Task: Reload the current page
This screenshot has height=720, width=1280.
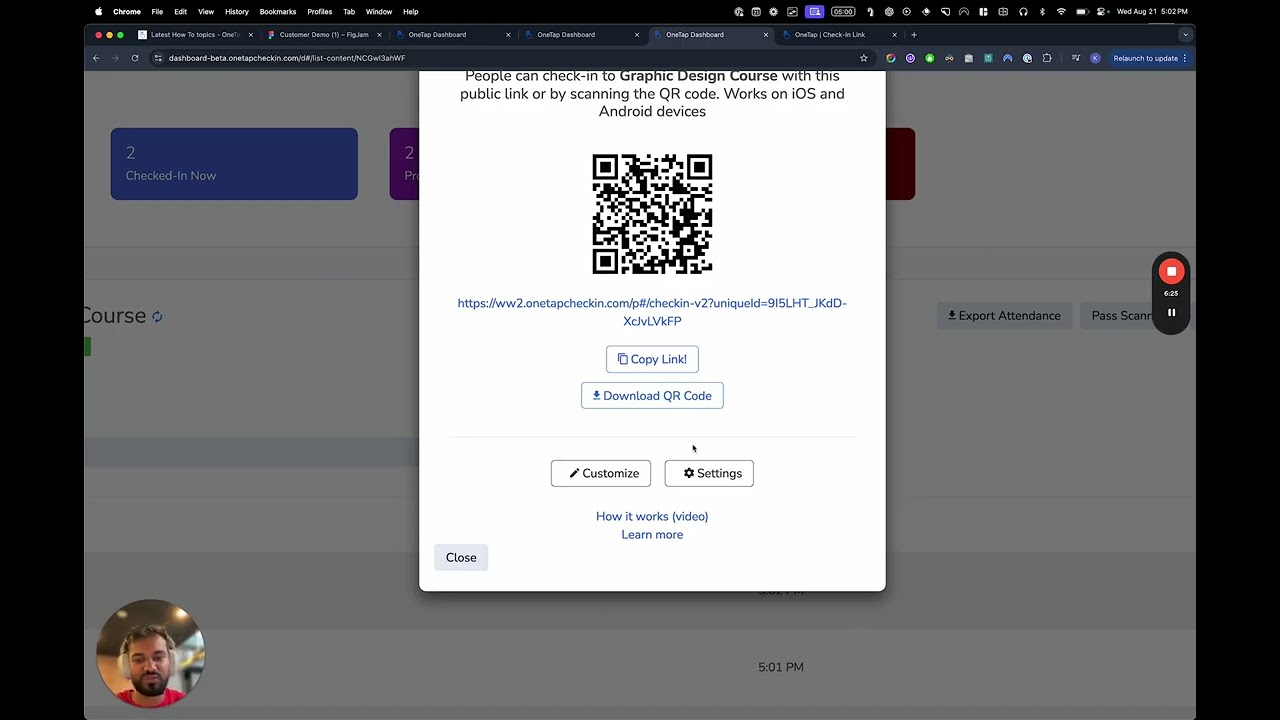Action: coord(135,58)
